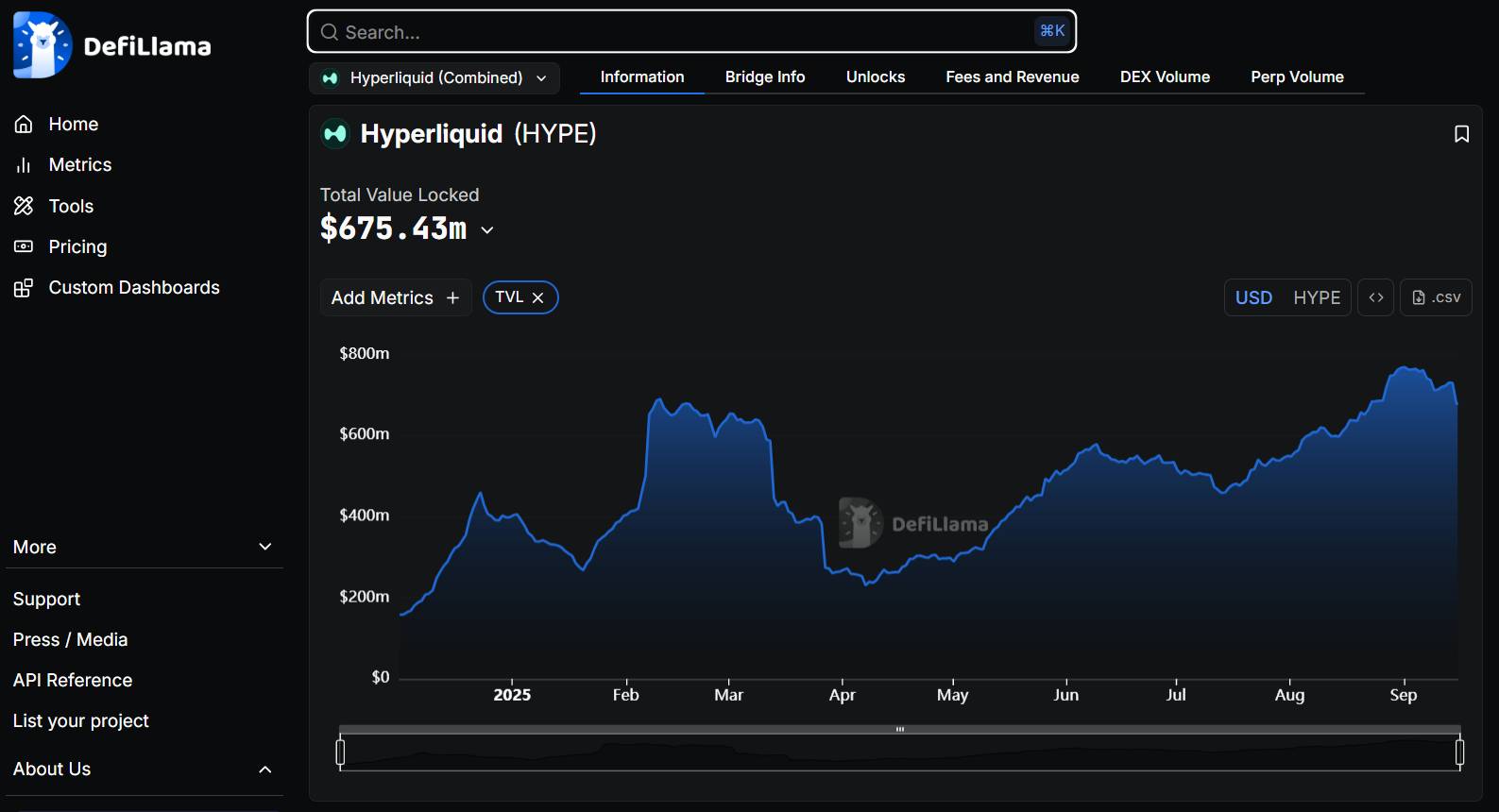Click the Sep x-axis label
This screenshot has height=812, width=1499.
point(1404,695)
